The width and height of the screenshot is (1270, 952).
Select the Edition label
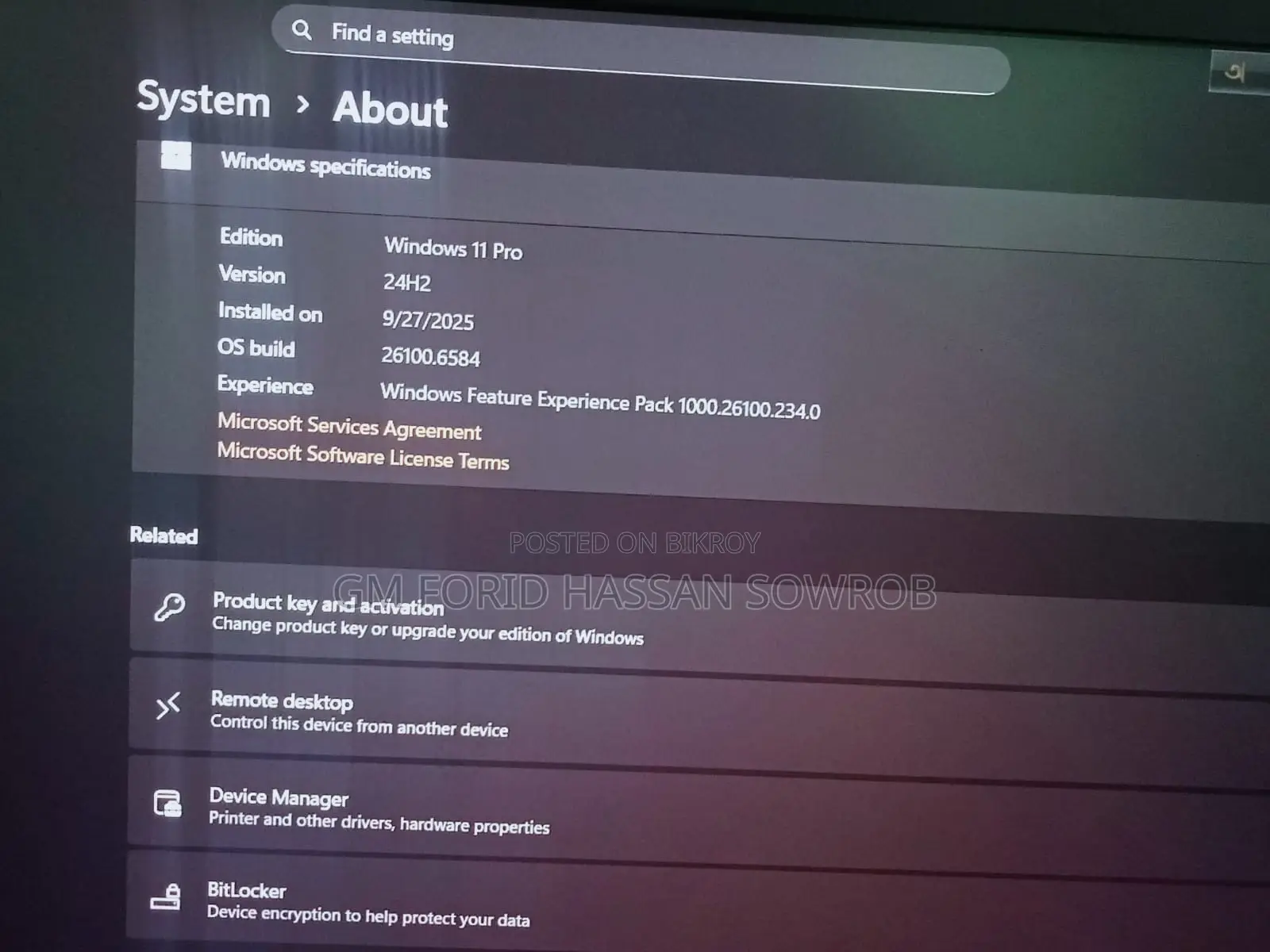click(x=251, y=237)
